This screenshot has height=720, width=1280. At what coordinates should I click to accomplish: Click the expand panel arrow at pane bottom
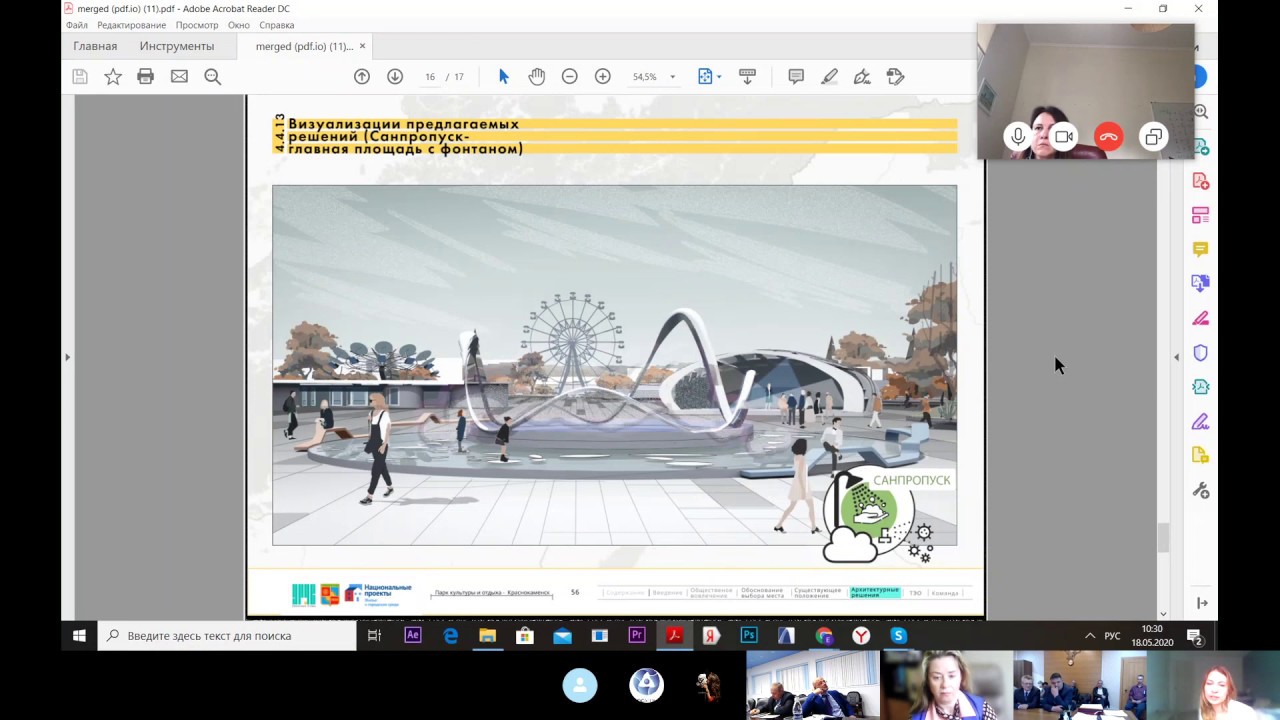point(1202,603)
